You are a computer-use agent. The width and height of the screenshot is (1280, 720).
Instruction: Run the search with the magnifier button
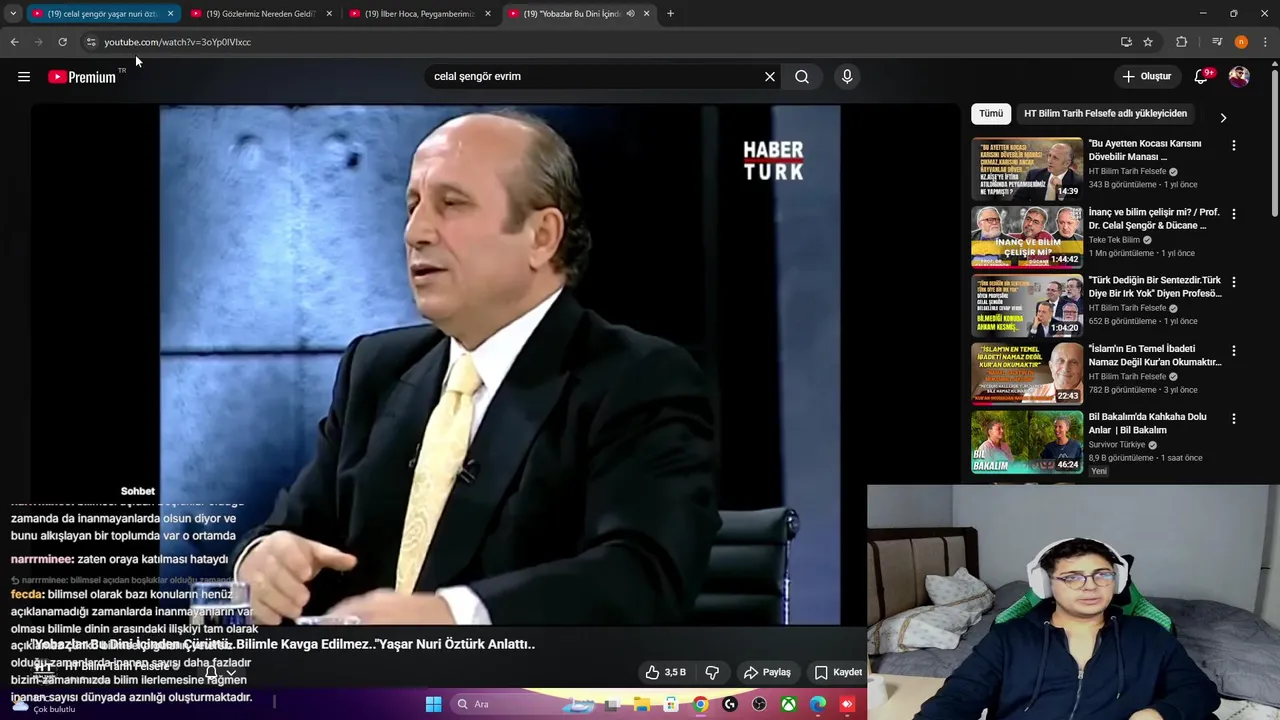pyautogui.click(x=802, y=76)
